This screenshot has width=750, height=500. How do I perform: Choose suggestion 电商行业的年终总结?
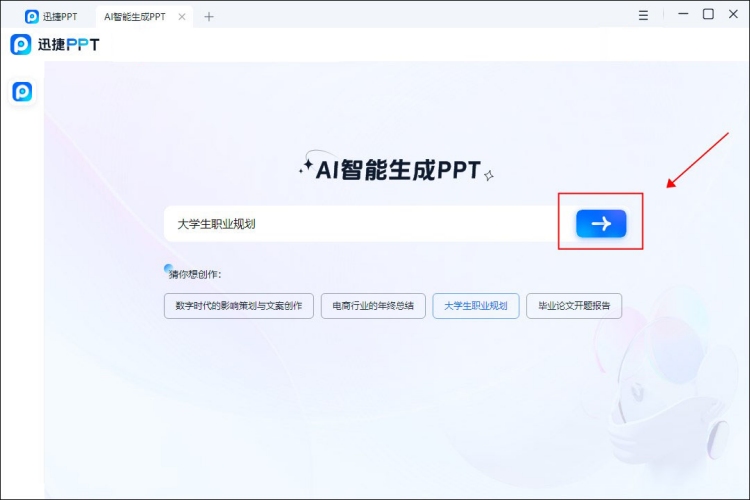[x=373, y=306]
